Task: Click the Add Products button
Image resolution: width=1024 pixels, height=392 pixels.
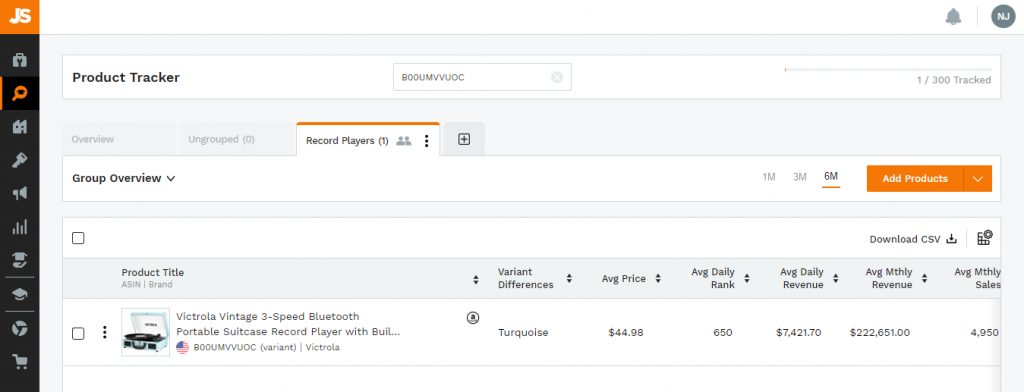Action: [x=915, y=178]
